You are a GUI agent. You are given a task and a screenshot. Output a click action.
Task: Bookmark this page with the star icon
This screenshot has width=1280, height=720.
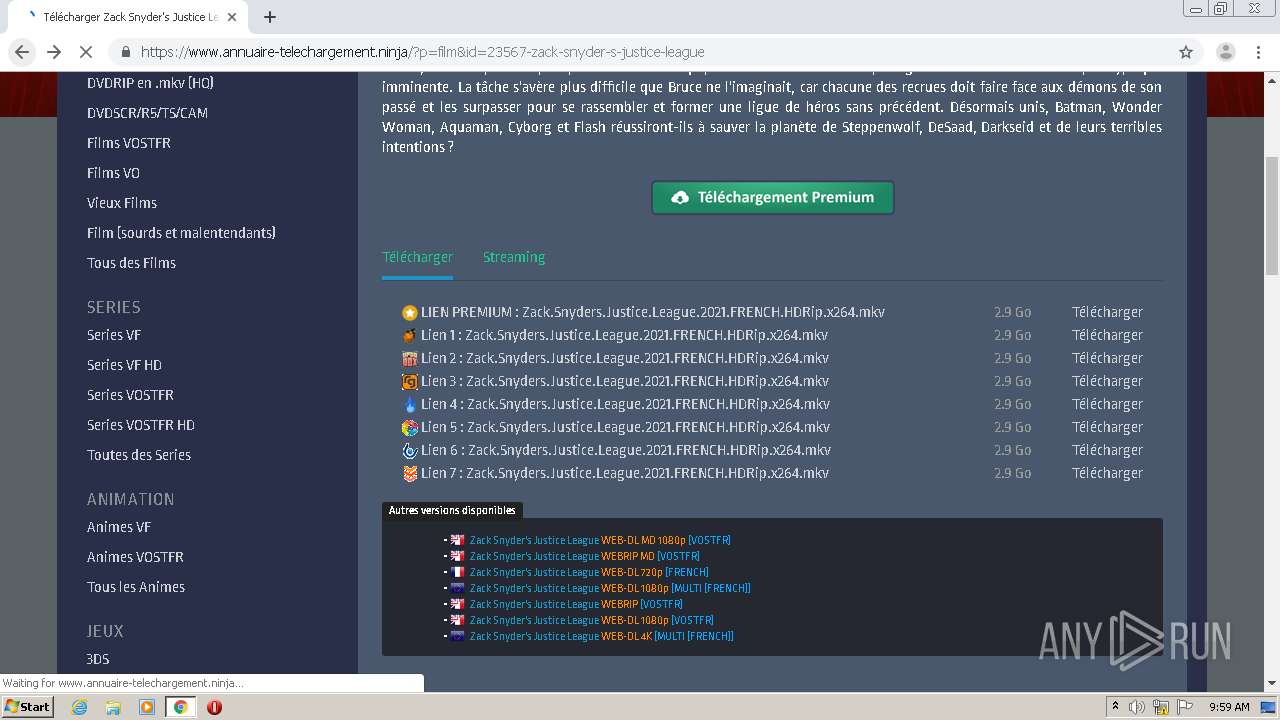pos(1186,52)
